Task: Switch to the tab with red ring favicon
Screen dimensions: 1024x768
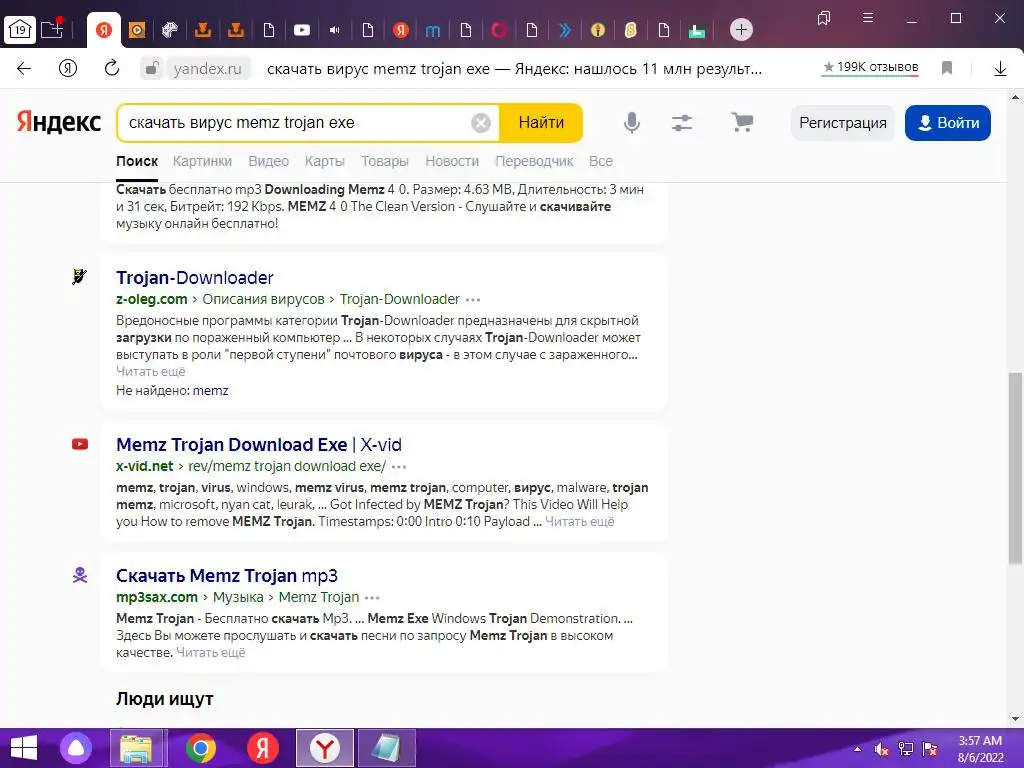Action: pyautogui.click(x=499, y=30)
